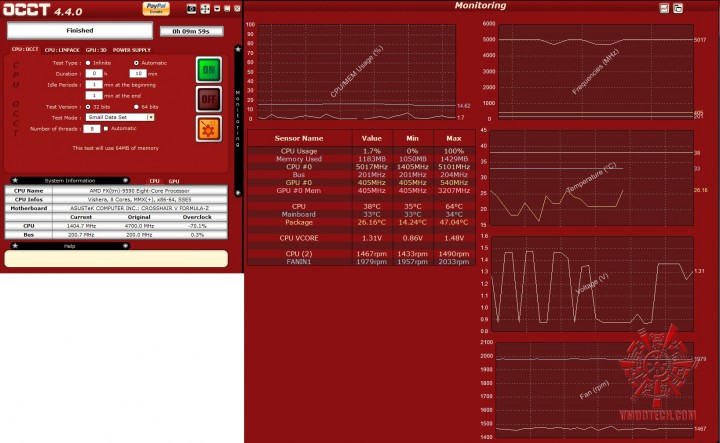Click the CPU Name value cell
This screenshot has width=720, height=443.
pyautogui.click(x=140, y=191)
